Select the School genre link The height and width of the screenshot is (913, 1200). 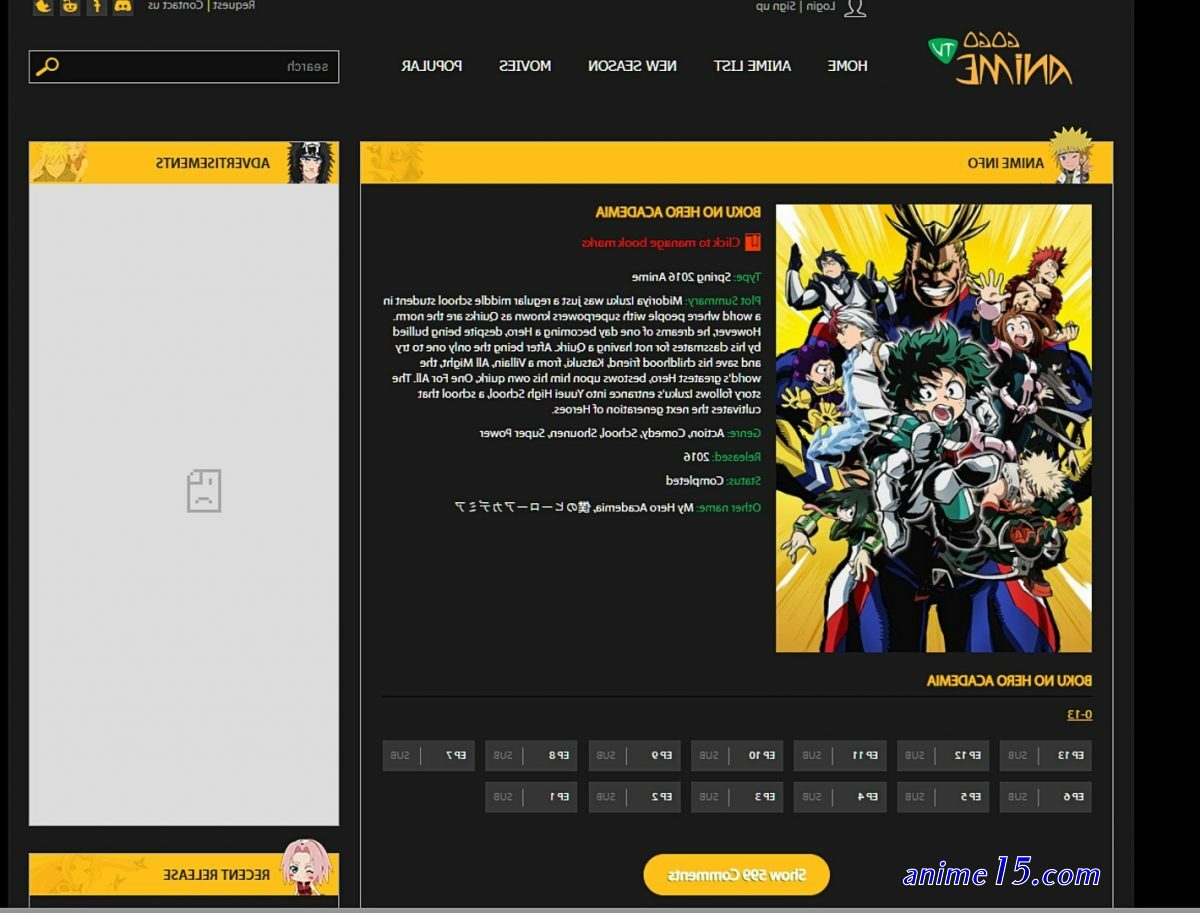coord(618,433)
